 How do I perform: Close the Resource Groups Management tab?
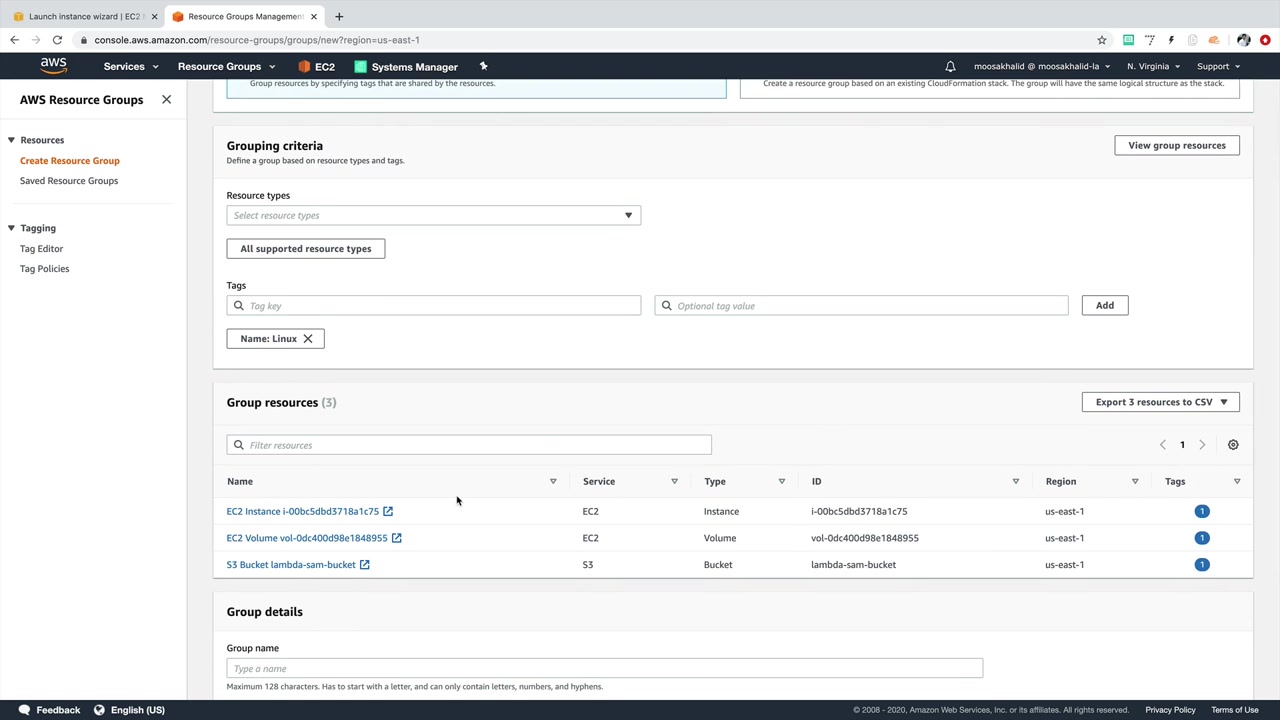[x=315, y=16]
